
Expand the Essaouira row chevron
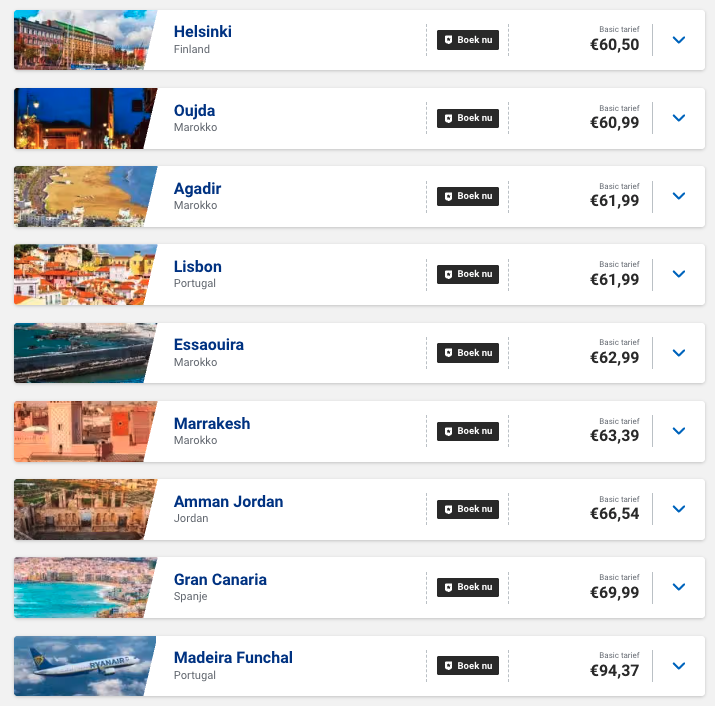[x=679, y=353]
